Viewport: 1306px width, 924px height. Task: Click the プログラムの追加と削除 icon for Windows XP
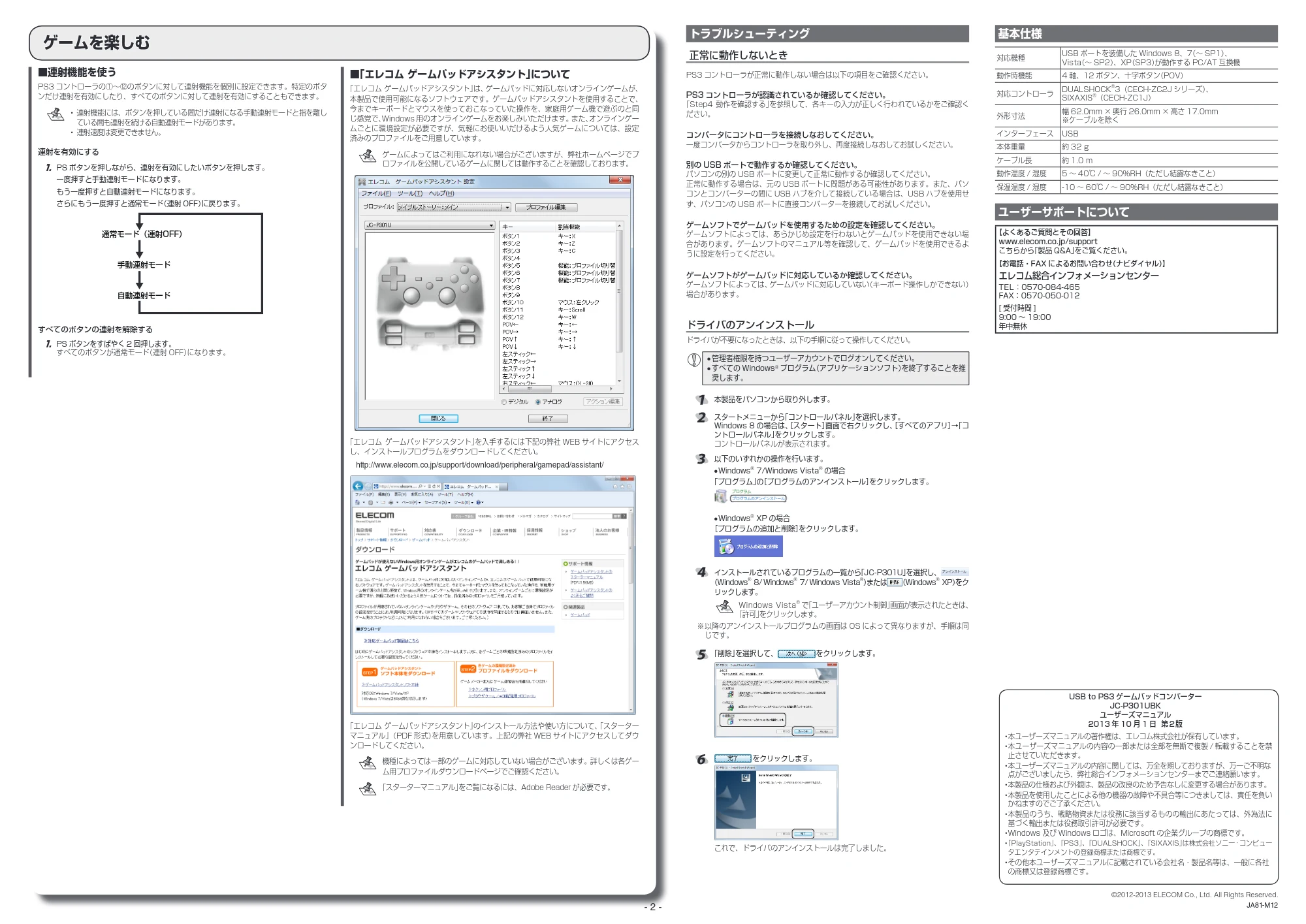(x=748, y=546)
